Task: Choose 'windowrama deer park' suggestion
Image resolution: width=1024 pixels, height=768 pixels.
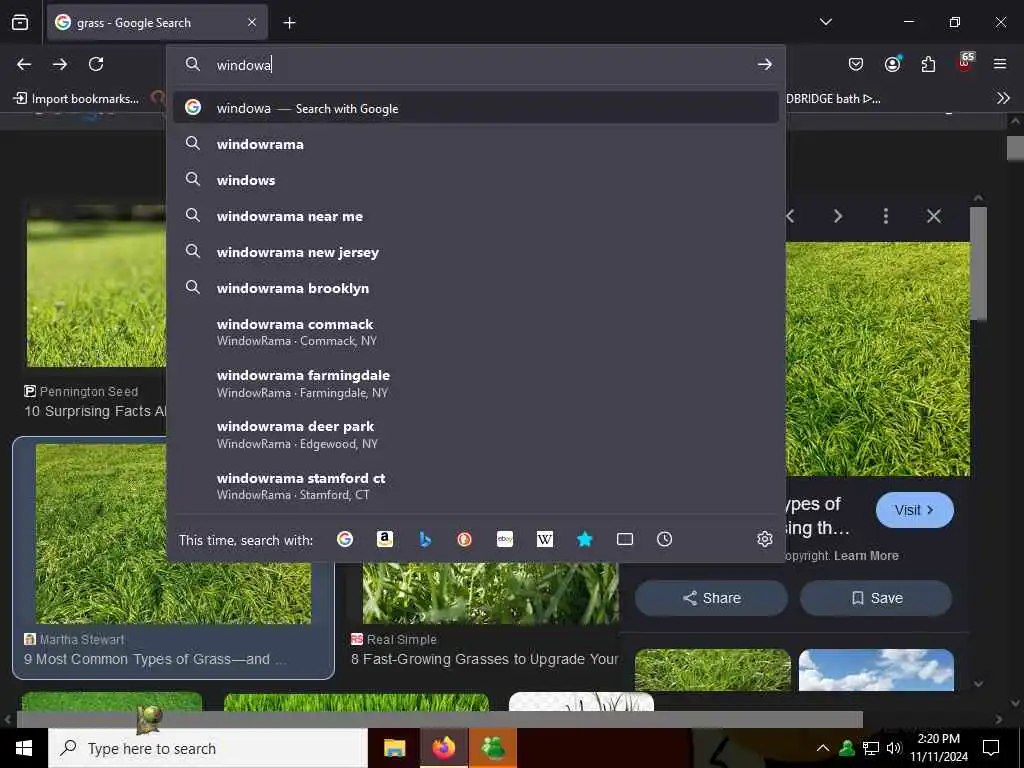Action: click(x=476, y=434)
